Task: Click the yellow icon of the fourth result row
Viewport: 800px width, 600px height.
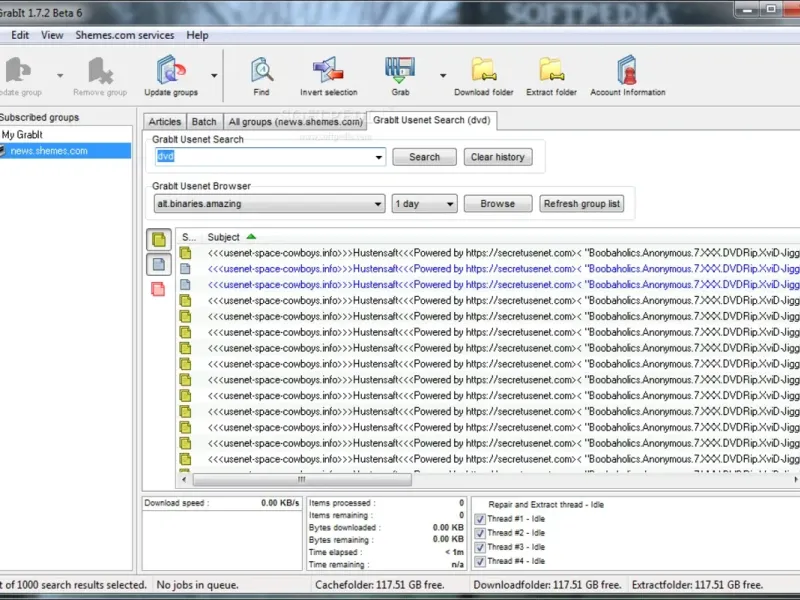Action: [x=185, y=301]
